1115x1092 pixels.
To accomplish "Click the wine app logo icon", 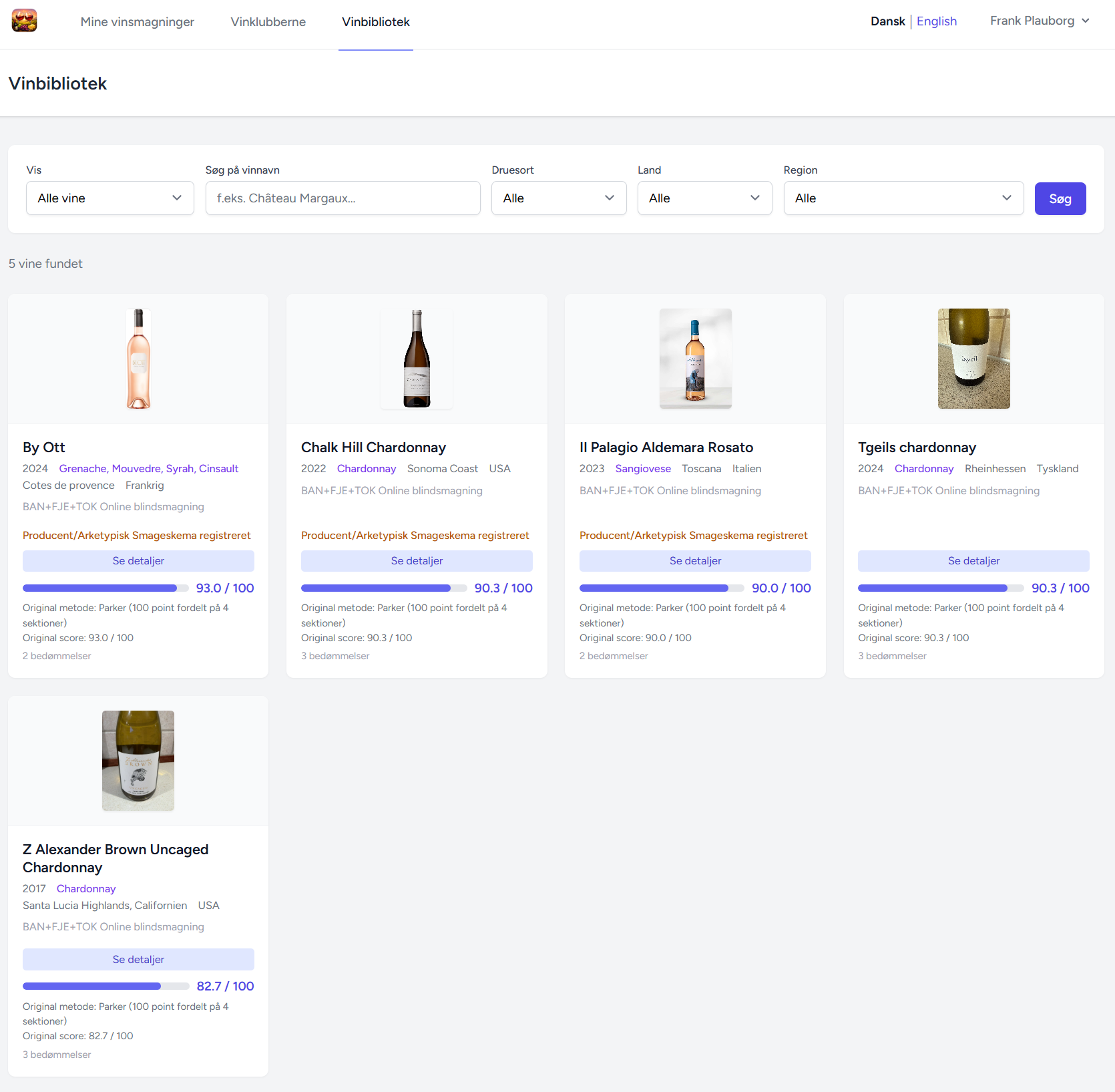I will click(x=24, y=21).
